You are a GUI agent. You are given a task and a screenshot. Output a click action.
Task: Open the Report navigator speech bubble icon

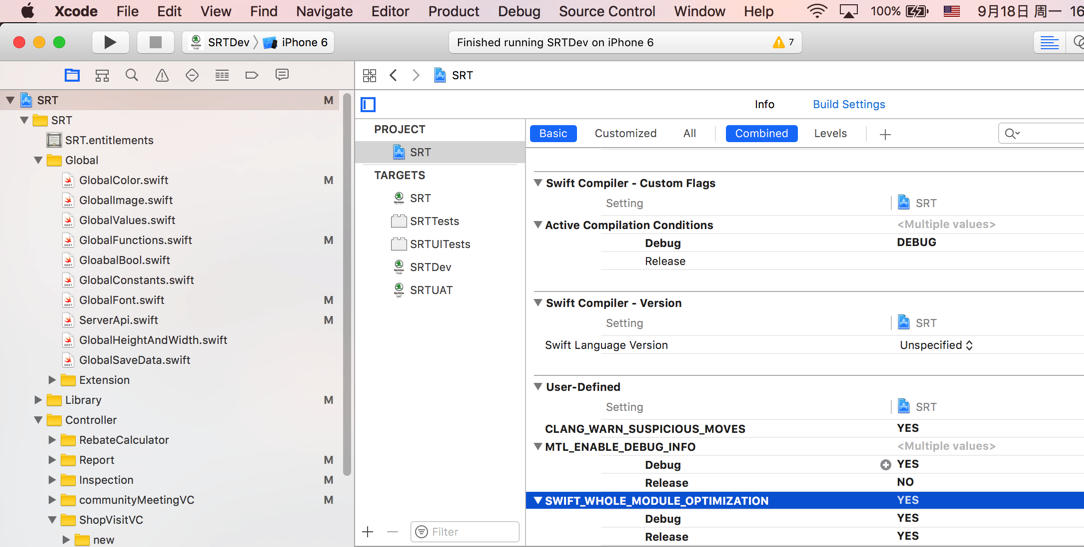pyautogui.click(x=282, y=75)
